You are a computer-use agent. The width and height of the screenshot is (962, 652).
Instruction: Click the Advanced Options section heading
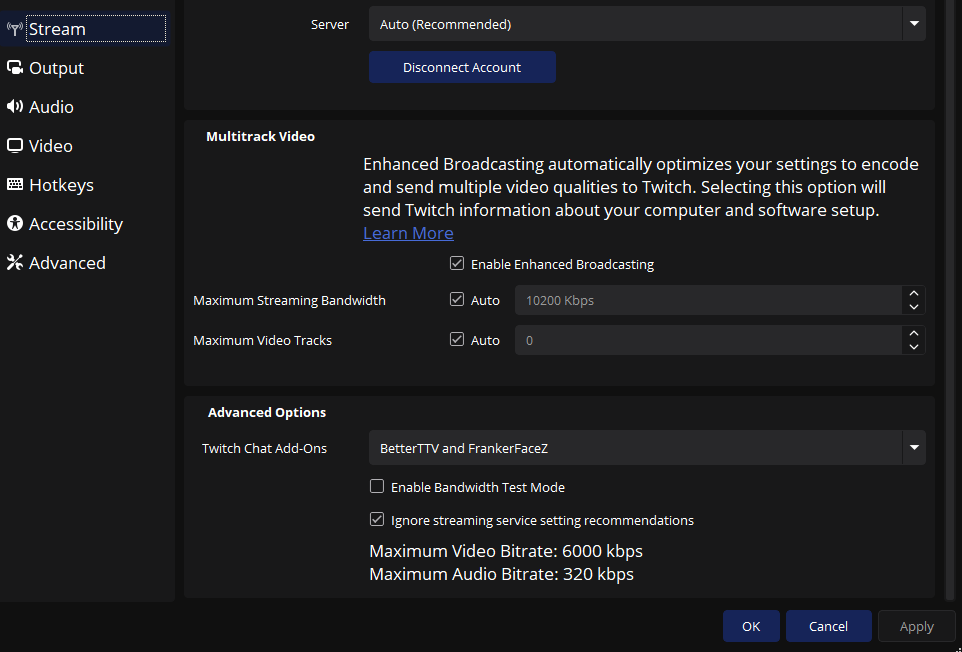pos(267,412)
